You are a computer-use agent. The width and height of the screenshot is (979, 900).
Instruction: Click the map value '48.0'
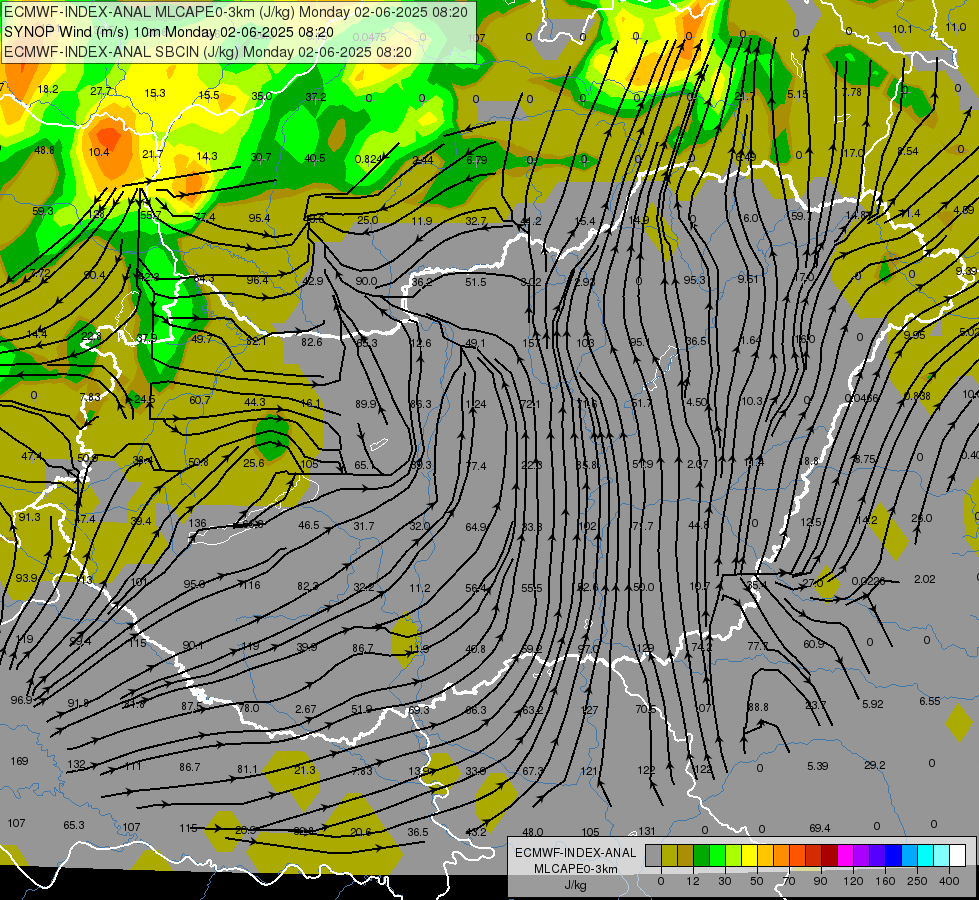pos(533,832)
